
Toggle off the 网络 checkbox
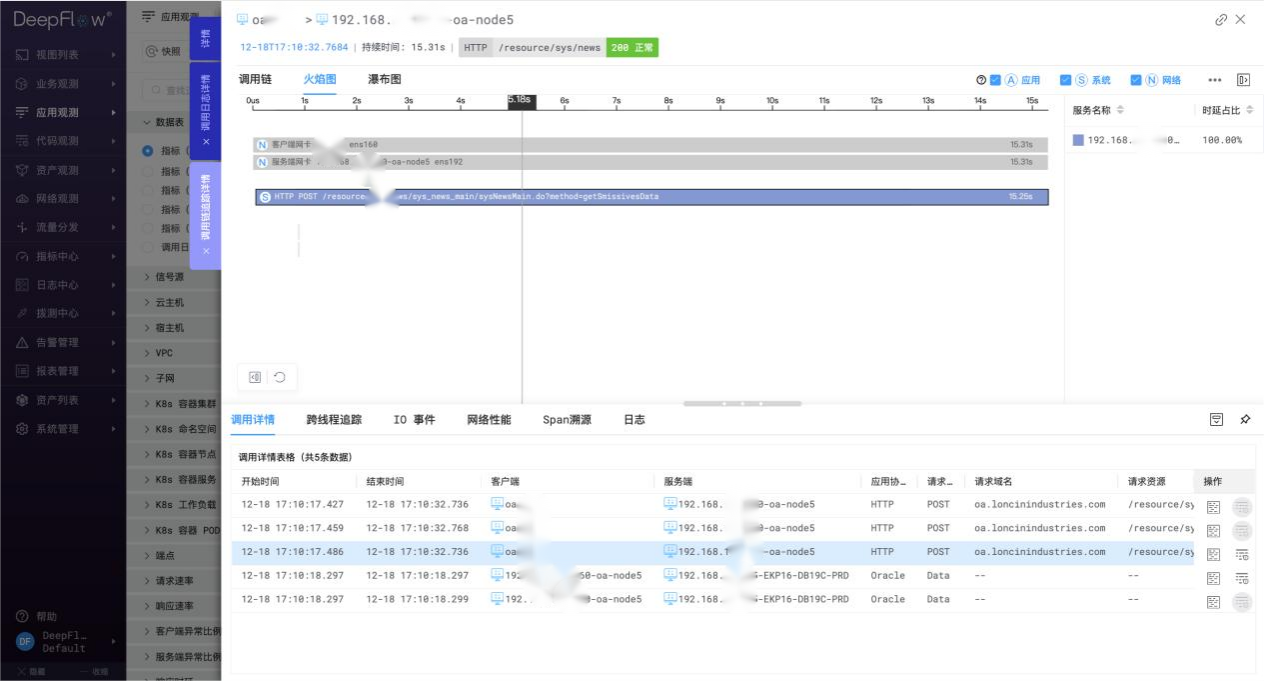coord(1135,80)
